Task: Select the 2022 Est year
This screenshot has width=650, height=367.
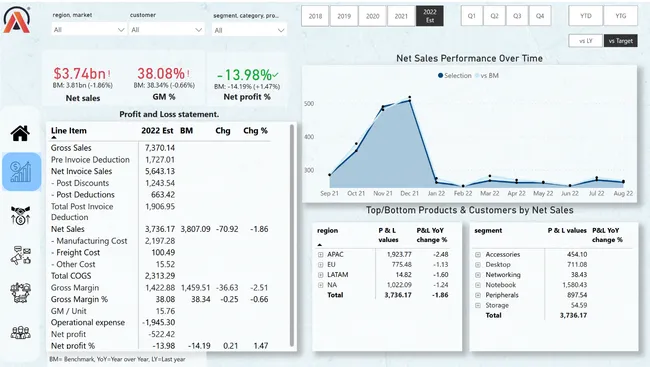Action: tap(429, 16)
